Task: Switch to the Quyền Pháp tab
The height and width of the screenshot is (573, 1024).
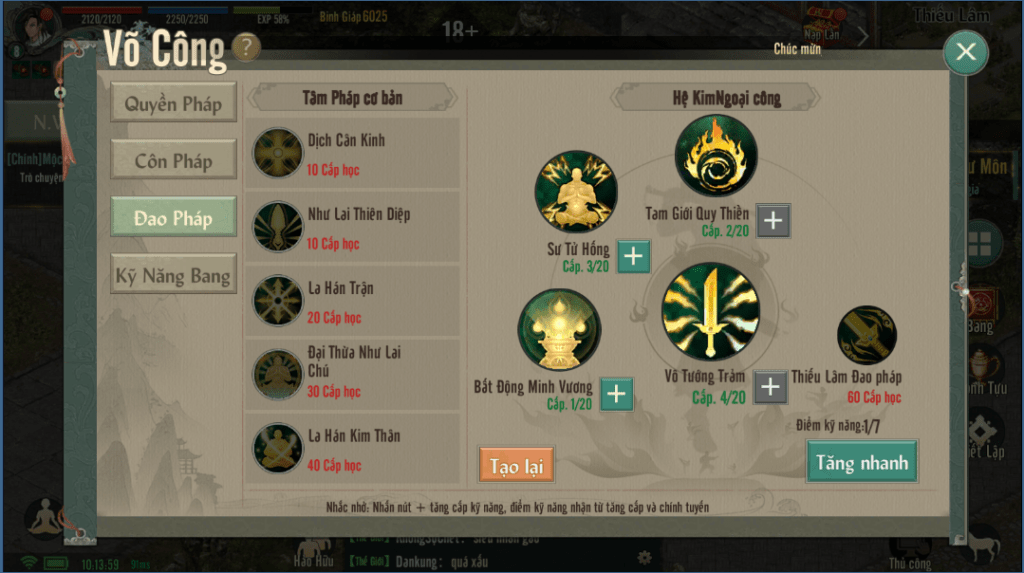Action: pyautogui.click(x=174, y=103)
